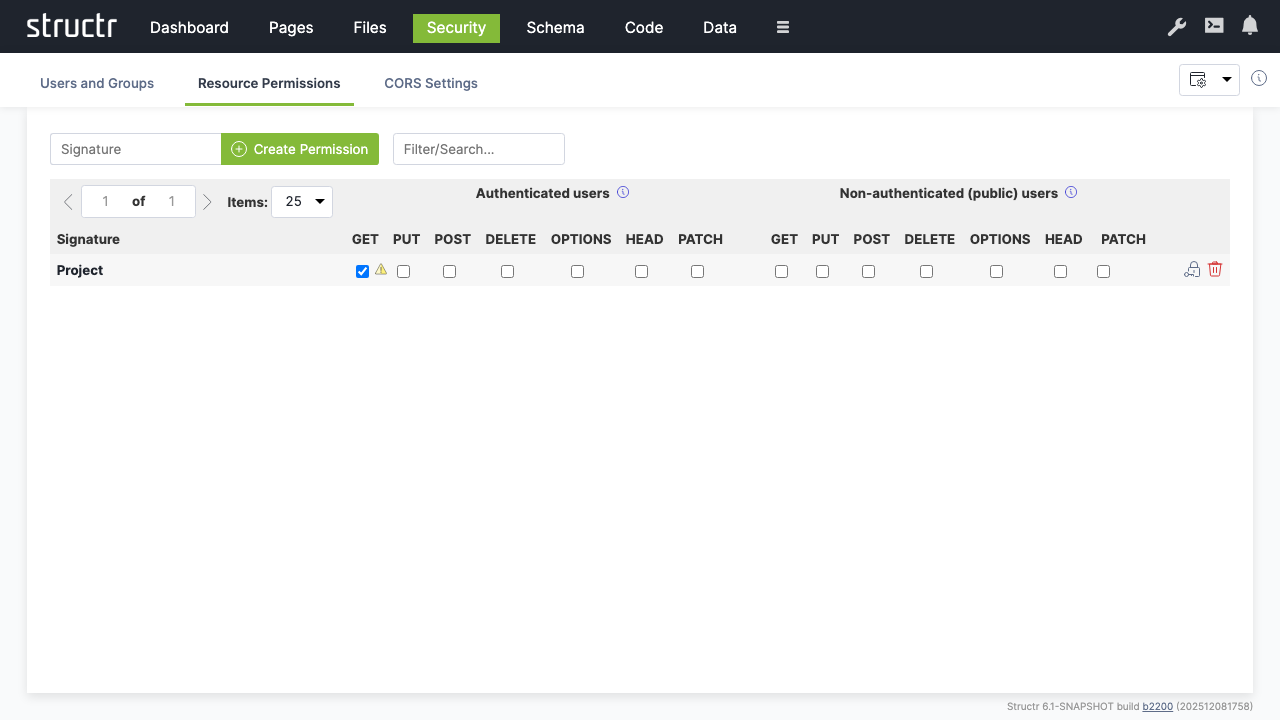Open the b2200 build link

(x=1157, y=706)
